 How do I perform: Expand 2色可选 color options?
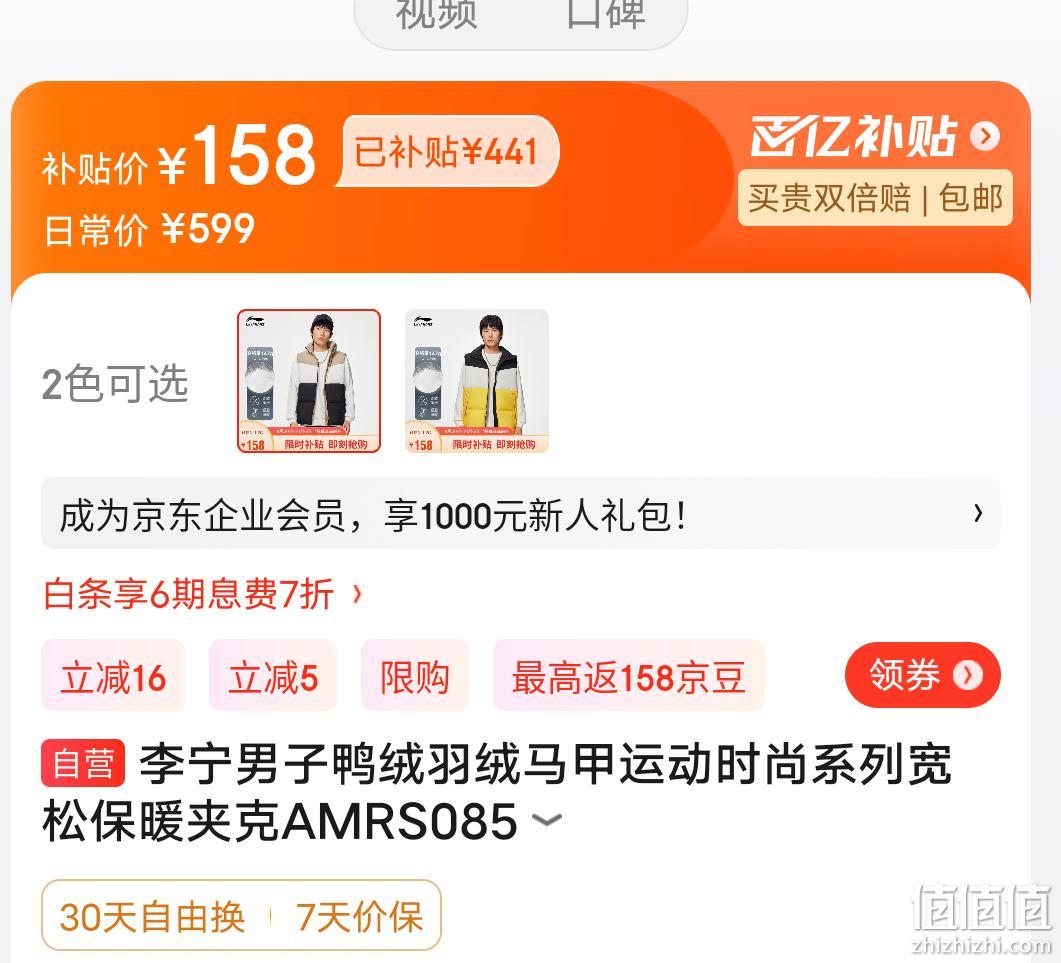tap(115, 383)
